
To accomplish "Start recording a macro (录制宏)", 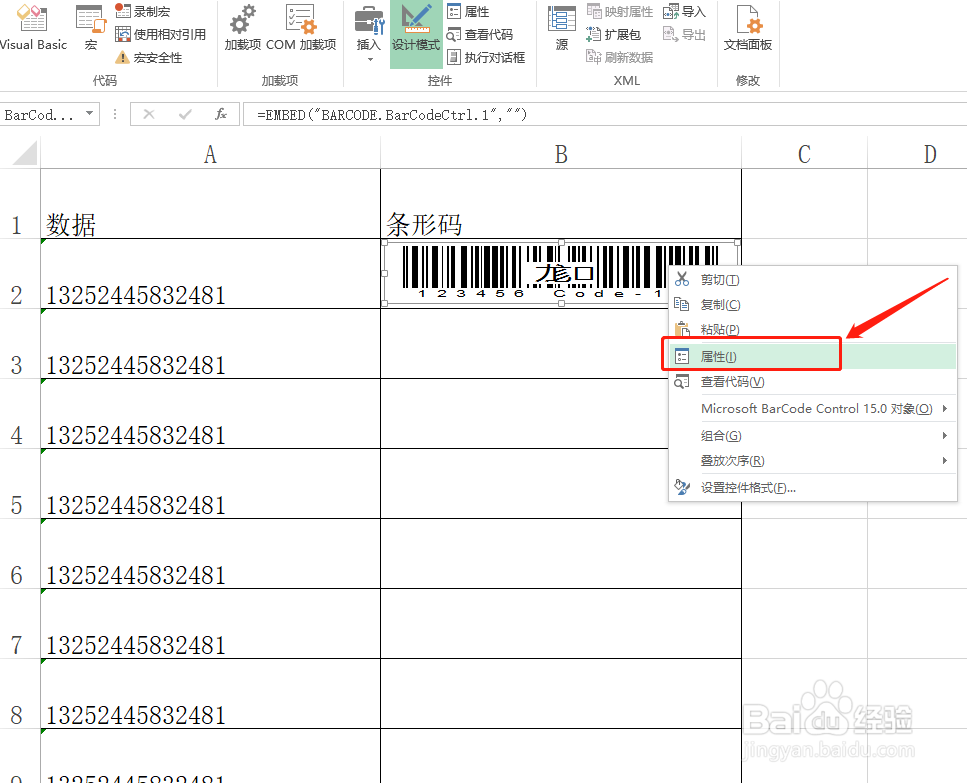I will pyautogui.click(x=143, y=11).
